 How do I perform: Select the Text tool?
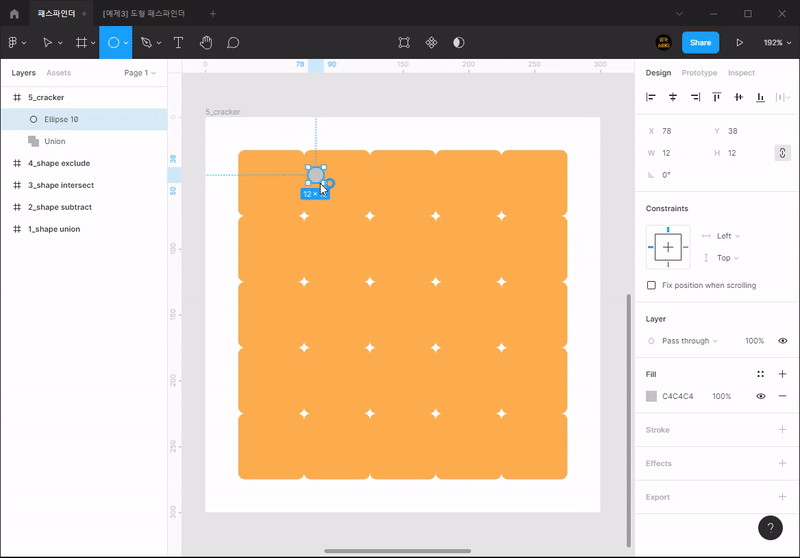tap(178, 43)
